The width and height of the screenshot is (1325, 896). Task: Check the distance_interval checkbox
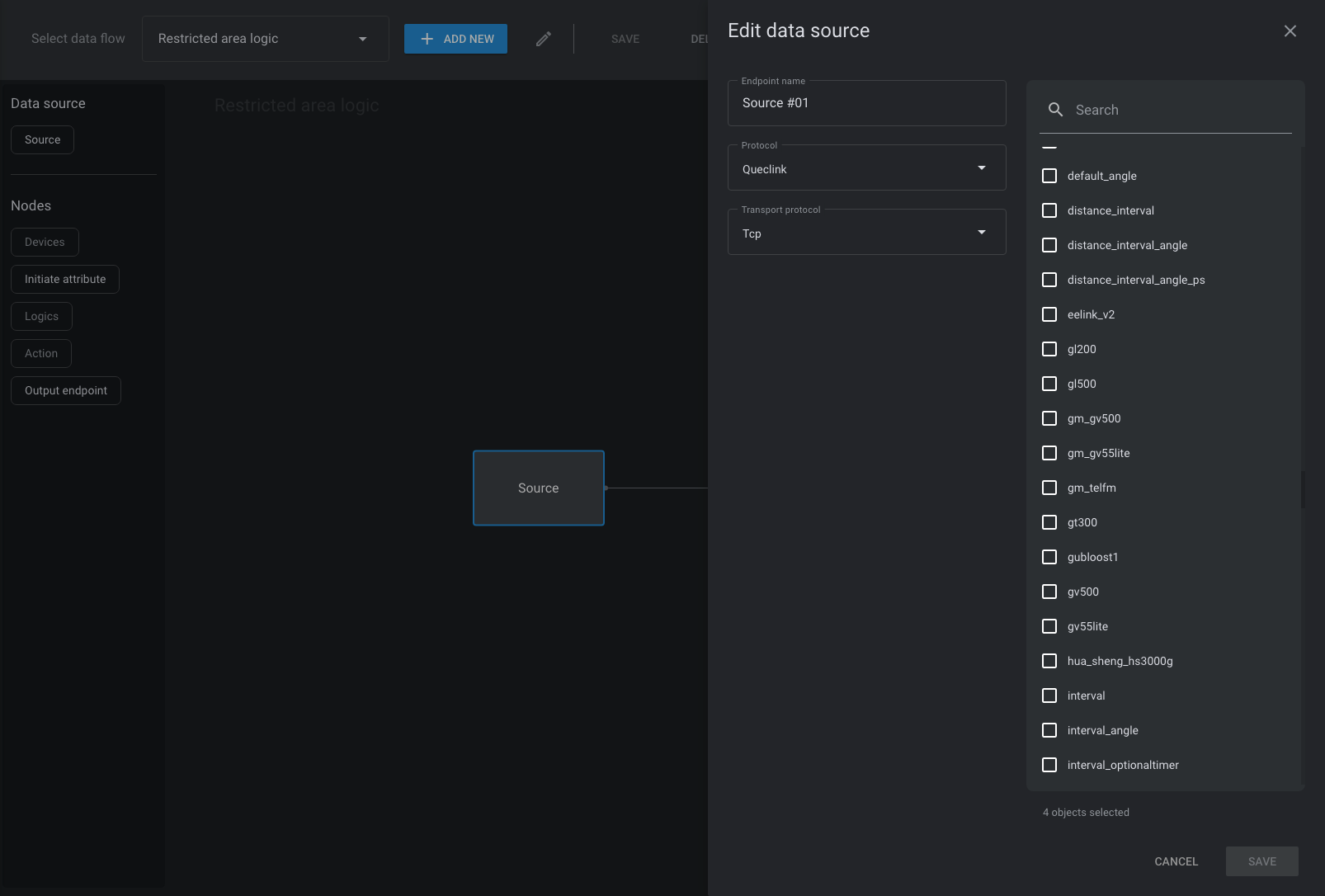tap(1049, 210)
